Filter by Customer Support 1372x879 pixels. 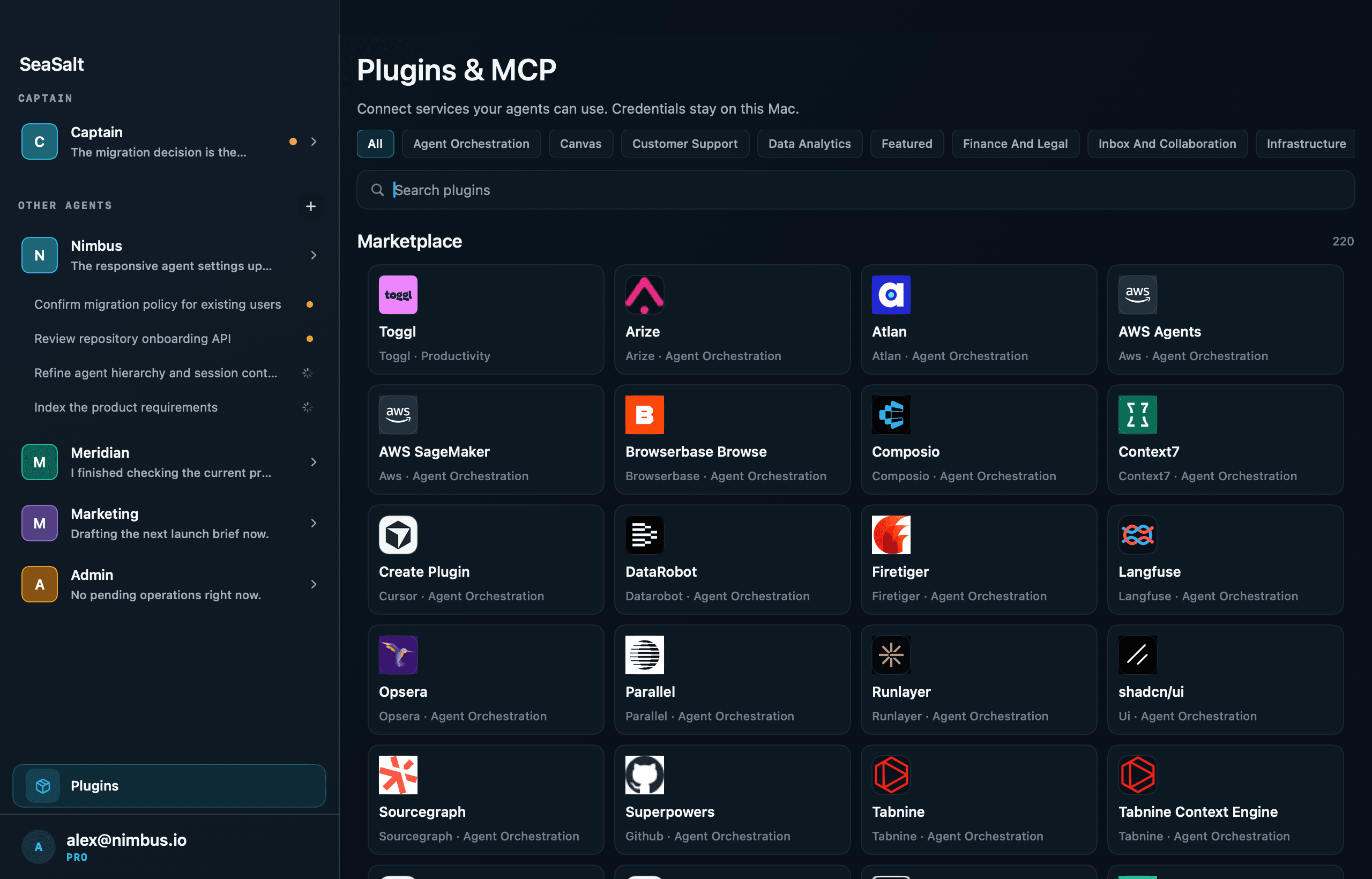(685, 144)
